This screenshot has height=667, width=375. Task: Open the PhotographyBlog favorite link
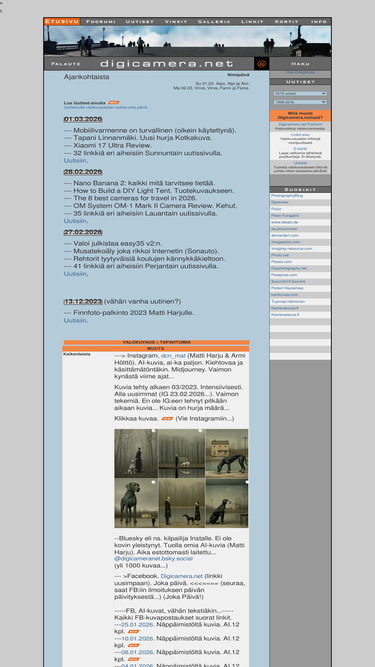(x=287, y=196)
